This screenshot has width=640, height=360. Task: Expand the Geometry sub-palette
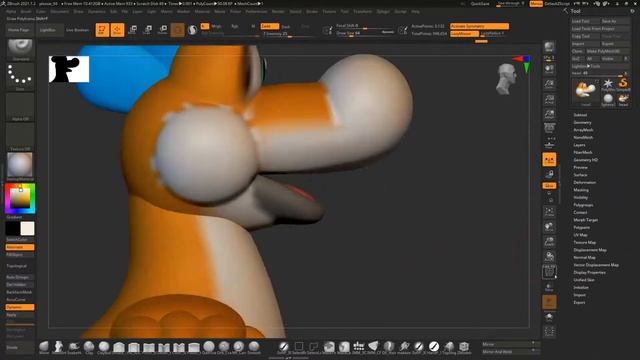(x=582, y=122)
